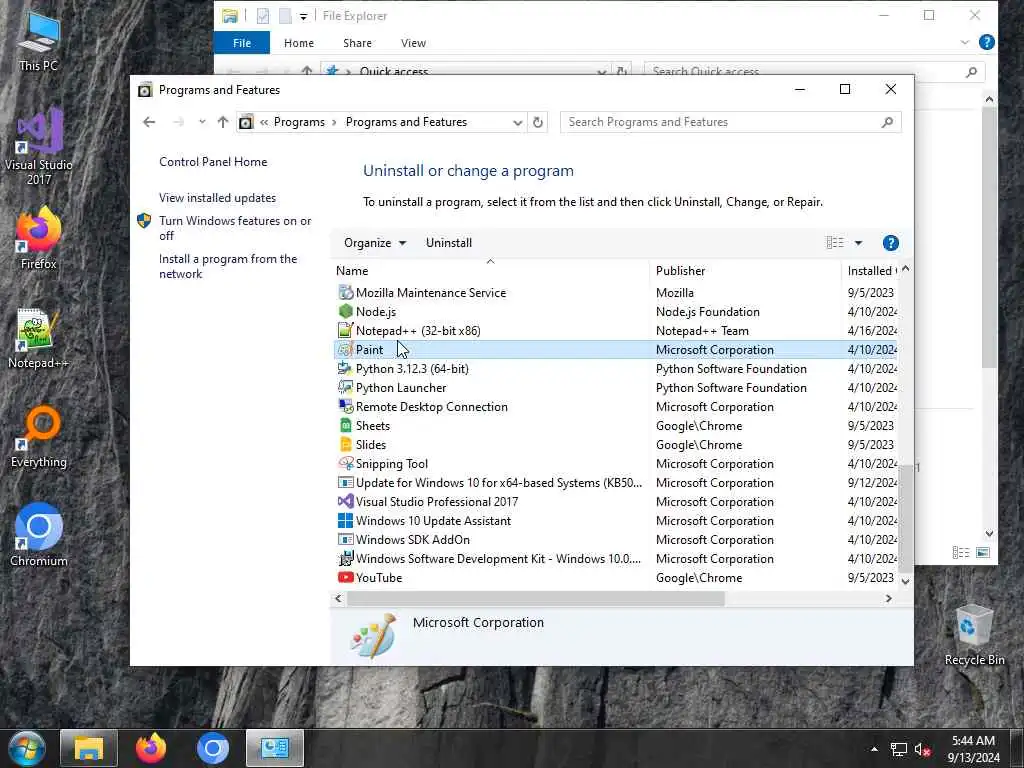Open the Windows Start button

coord(26,749)
